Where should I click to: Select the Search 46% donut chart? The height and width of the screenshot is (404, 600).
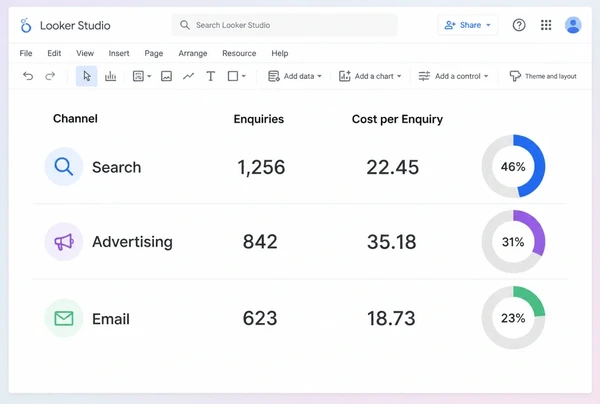pyautogui.click(x=513, y=166)
